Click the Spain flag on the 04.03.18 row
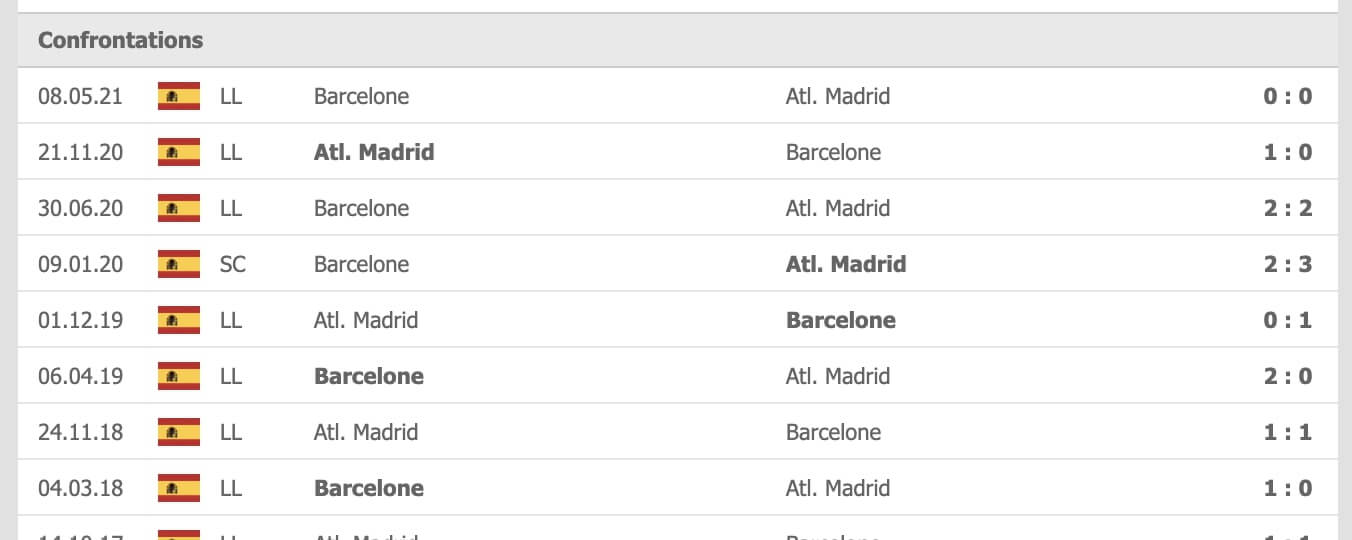1352x540 pixels. (x=179, y=488)
